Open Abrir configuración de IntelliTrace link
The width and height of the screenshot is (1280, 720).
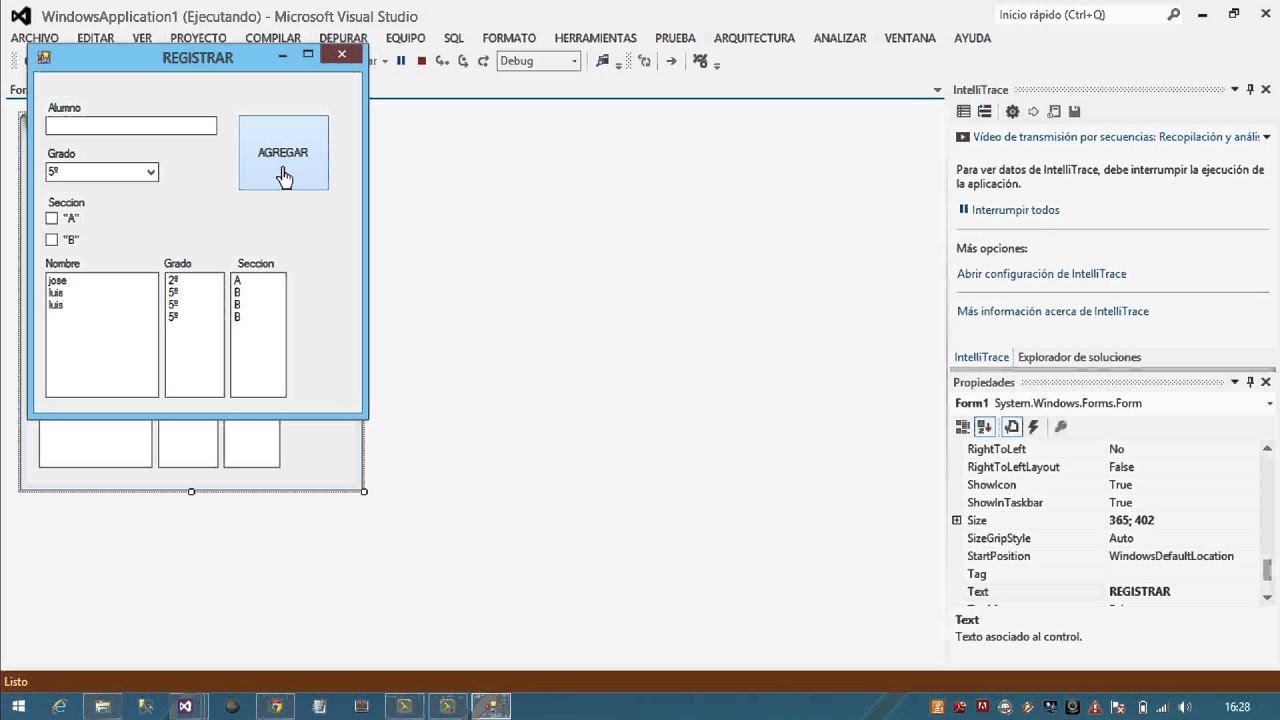click(1041, 274)
